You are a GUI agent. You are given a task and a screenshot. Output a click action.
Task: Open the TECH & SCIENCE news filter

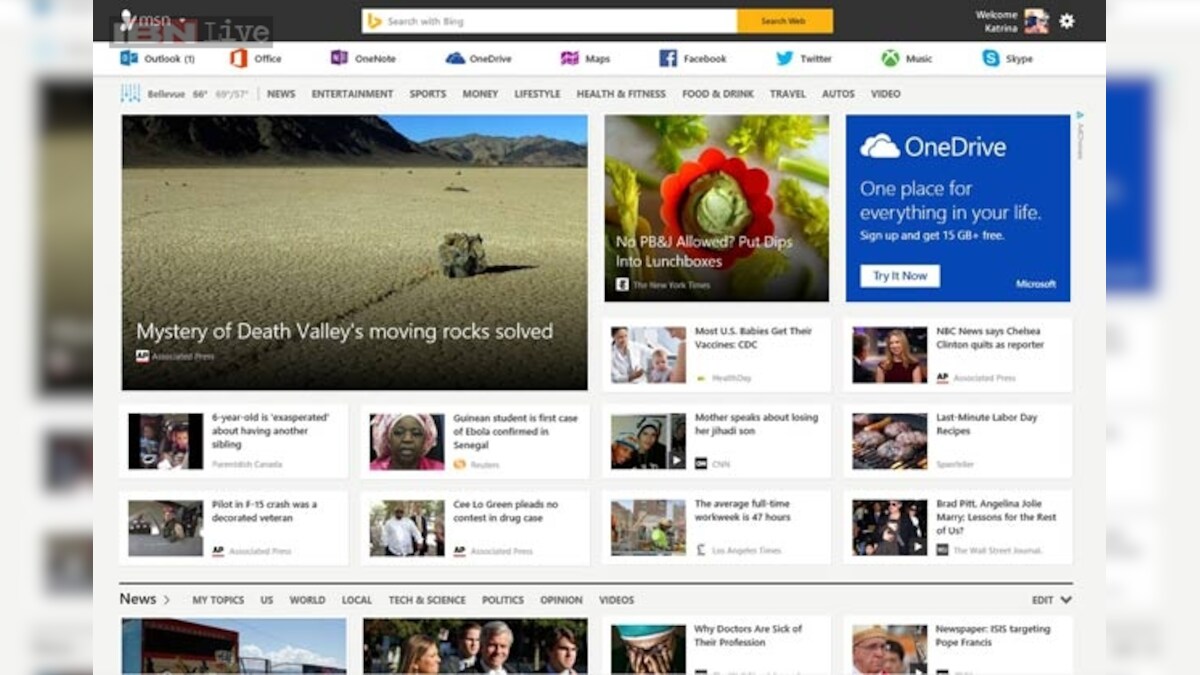point(425,600)
